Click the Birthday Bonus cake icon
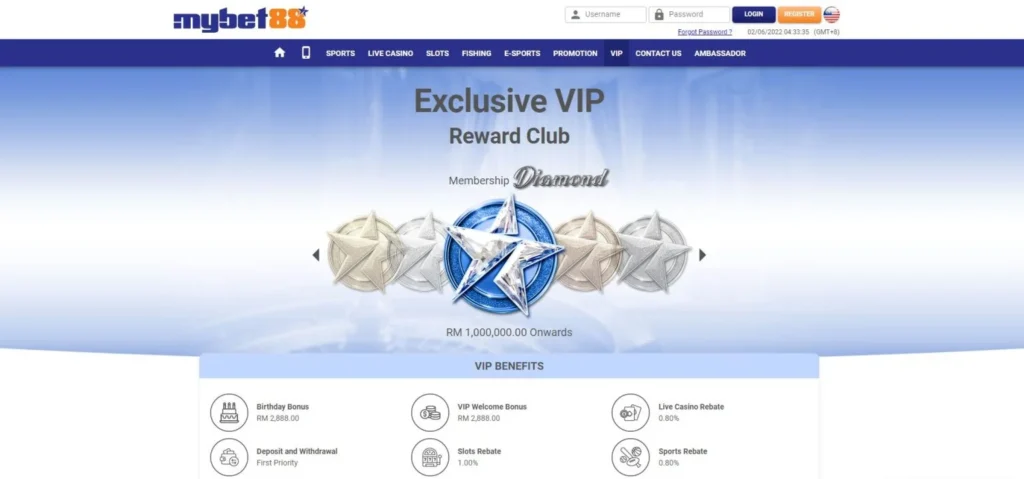Screen dimensions: 1024x479 tap(229, 412)
